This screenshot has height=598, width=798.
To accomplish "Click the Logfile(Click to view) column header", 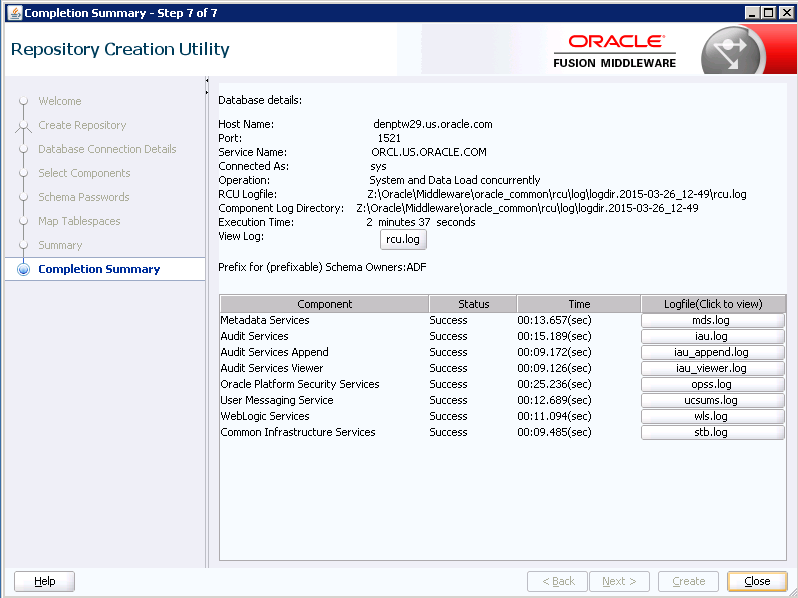I will click(x=713, y=304).
